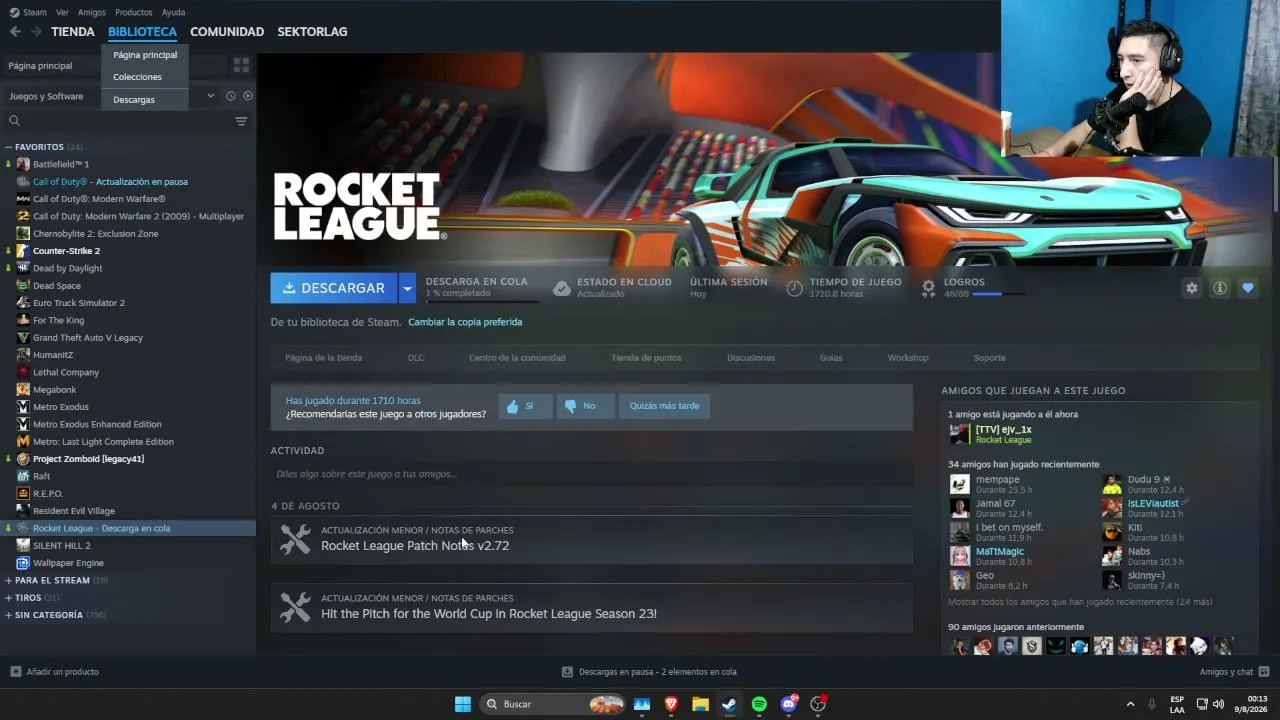Open the TIENDA tab
Viewport: 1280px width, 720px height.
73,32
